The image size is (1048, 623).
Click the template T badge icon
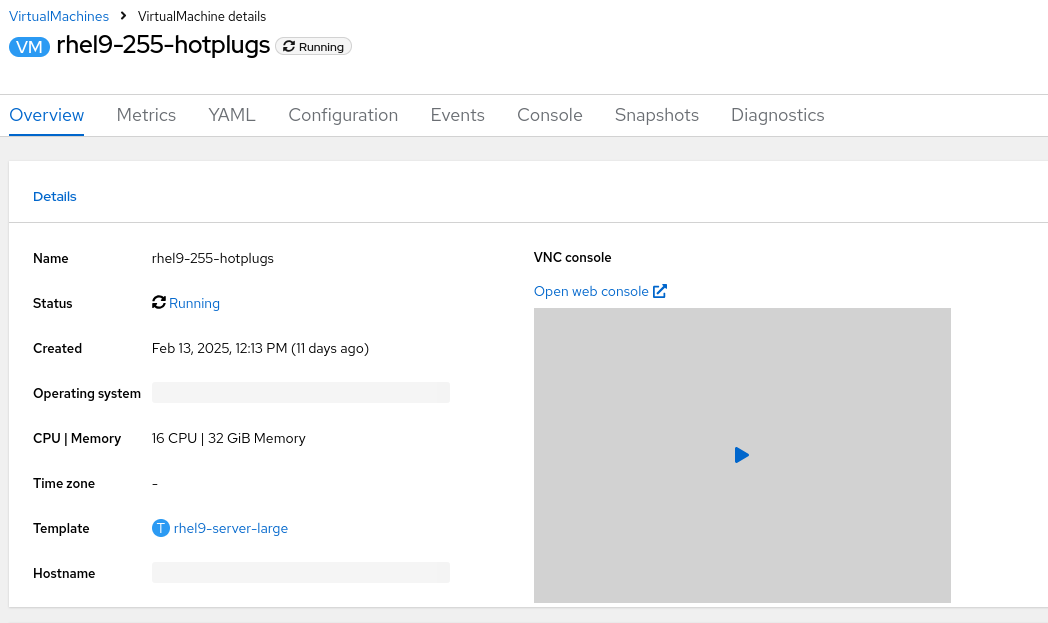pyautogui.click(x=160, y=528)
